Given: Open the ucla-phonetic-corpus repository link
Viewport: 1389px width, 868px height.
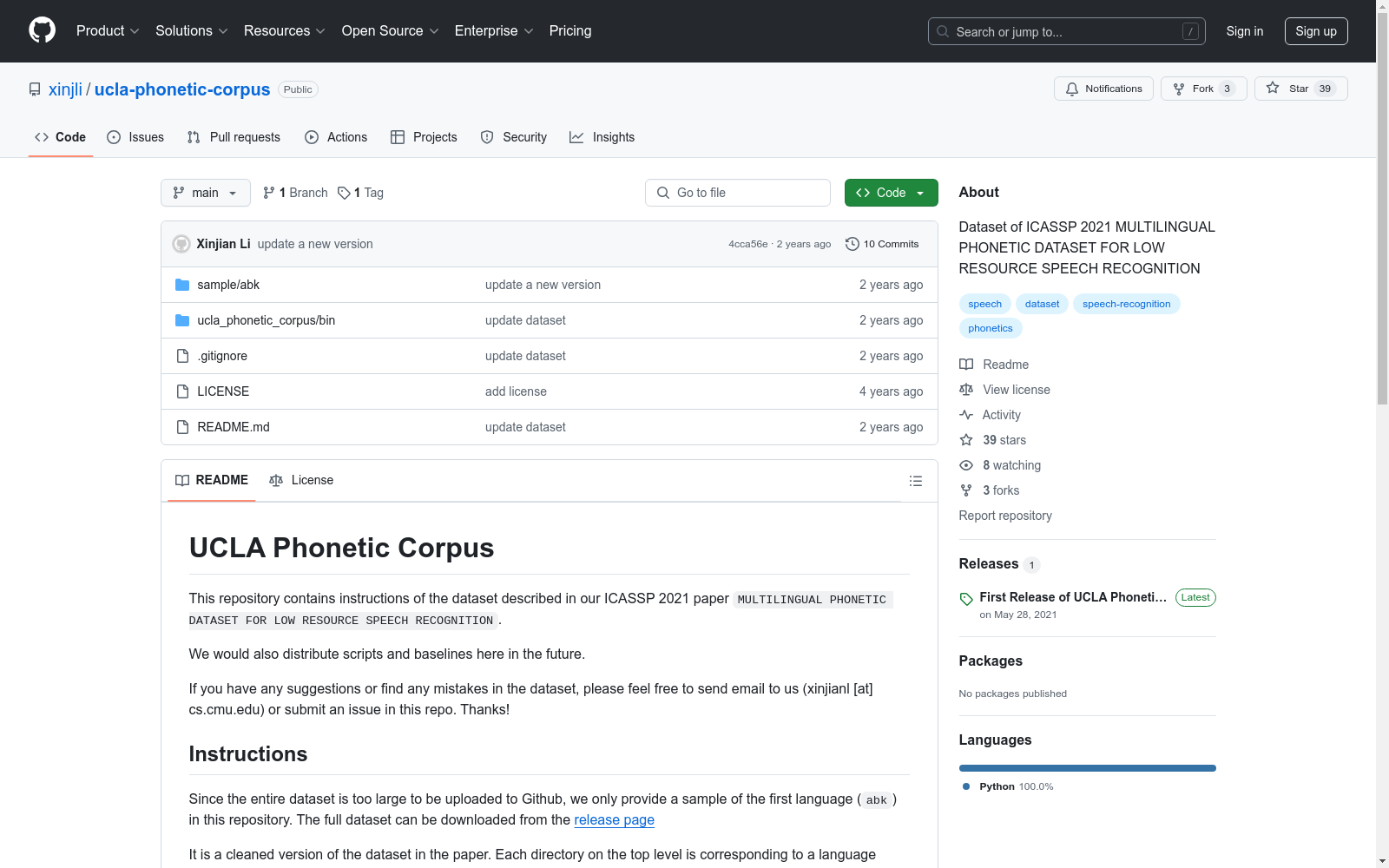Looking at the screenshot, I should (182, 89).
